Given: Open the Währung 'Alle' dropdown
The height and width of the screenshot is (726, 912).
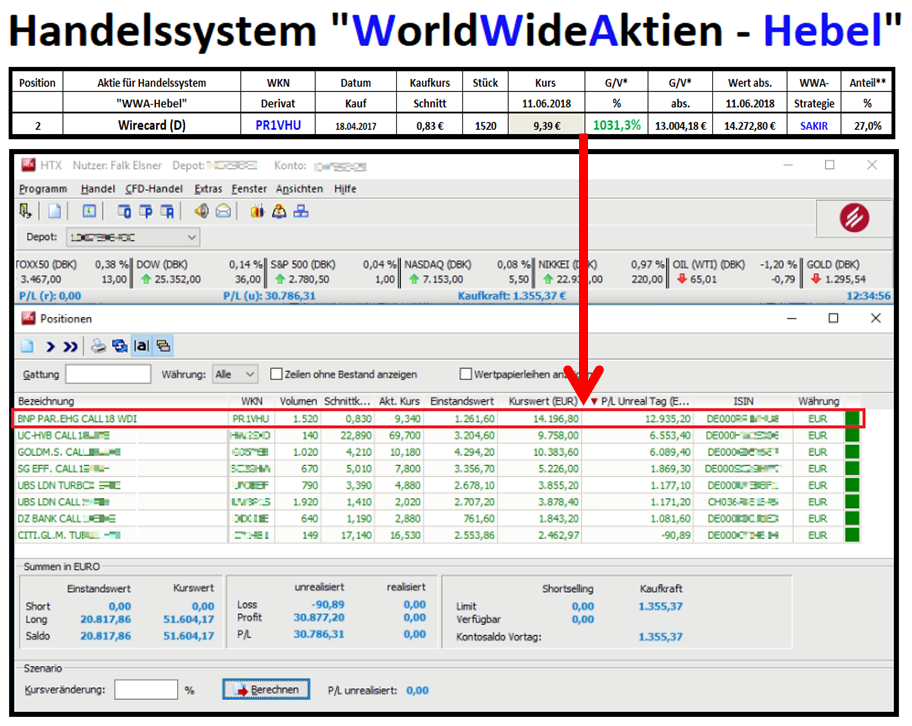Looking at the screenshot, I should (235, 374).
